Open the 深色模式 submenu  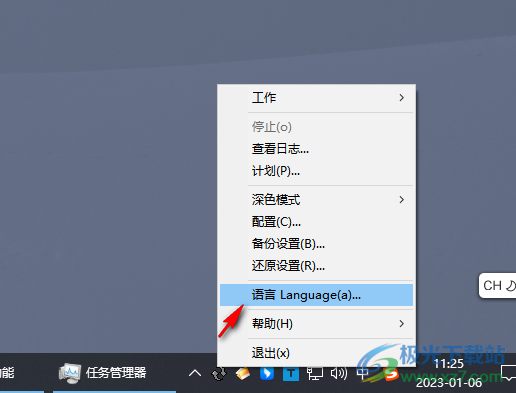tap(316, 200)
